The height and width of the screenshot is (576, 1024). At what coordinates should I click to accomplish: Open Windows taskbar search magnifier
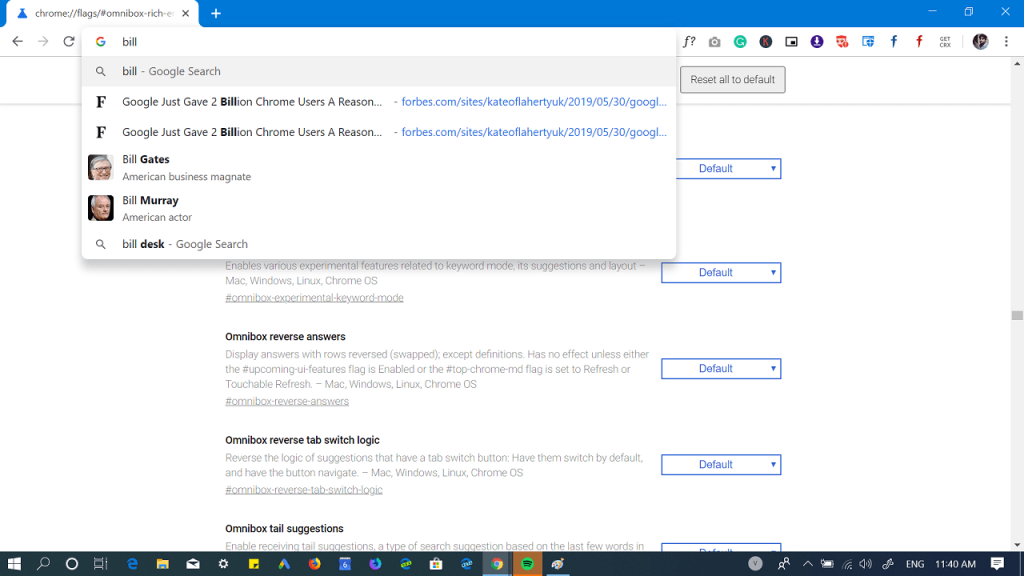click(43, 564)
